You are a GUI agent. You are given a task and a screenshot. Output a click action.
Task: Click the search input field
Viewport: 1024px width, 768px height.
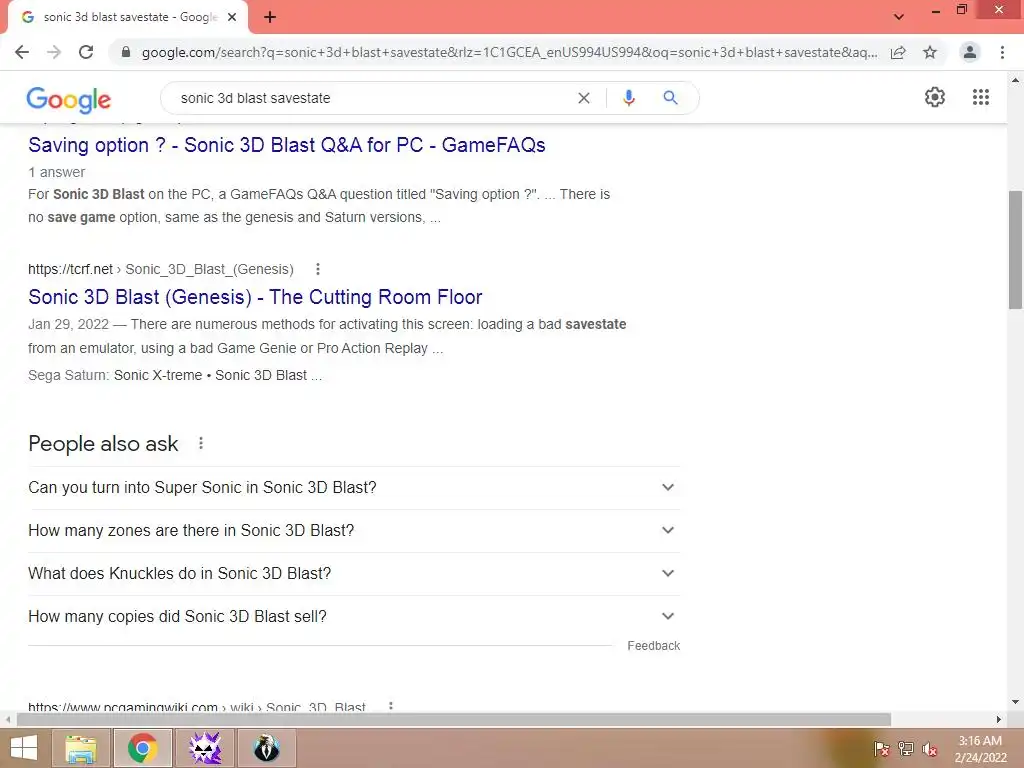pyautogui.click(x=372, y=98)
